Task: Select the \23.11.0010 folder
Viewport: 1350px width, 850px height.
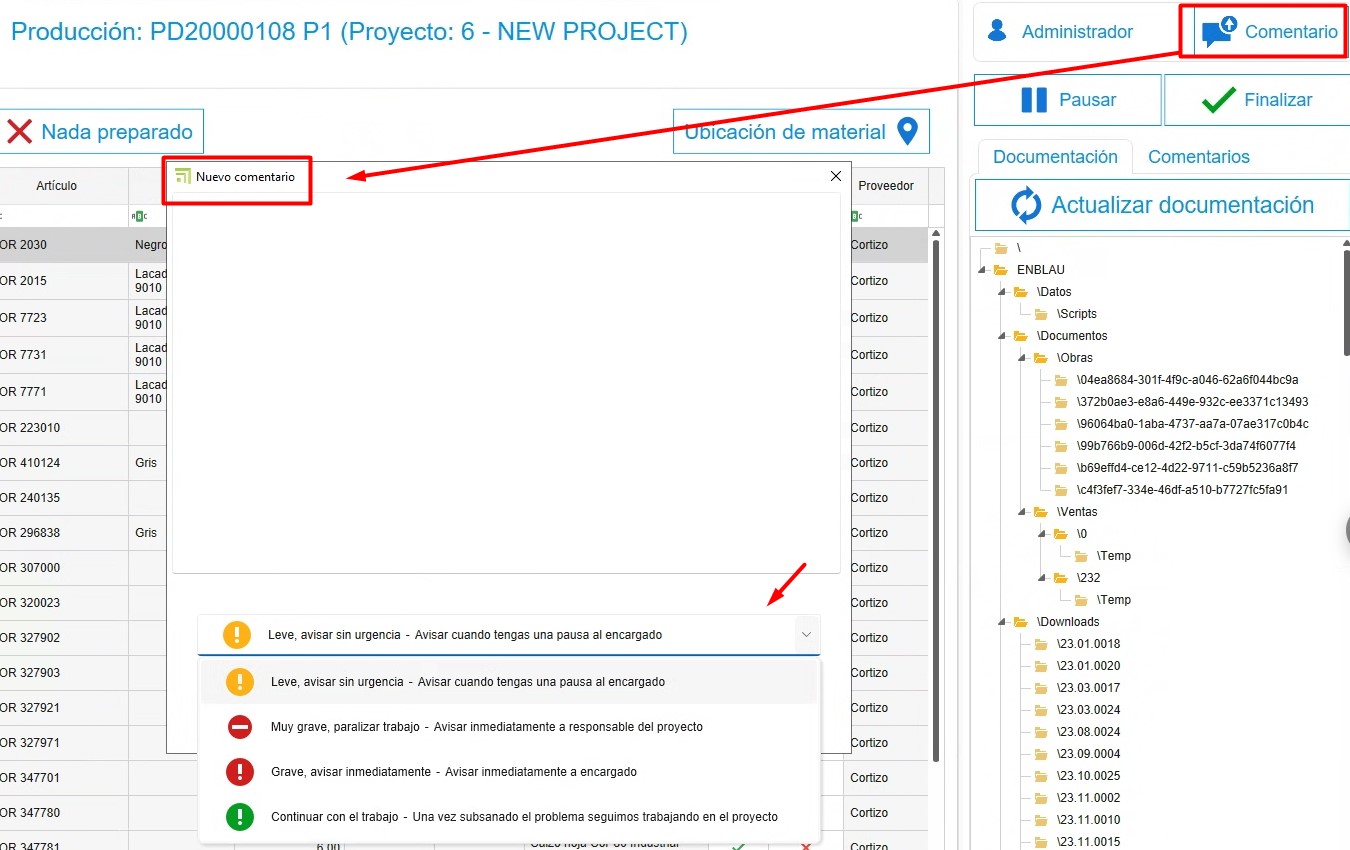Action: tap(1088, 820)
